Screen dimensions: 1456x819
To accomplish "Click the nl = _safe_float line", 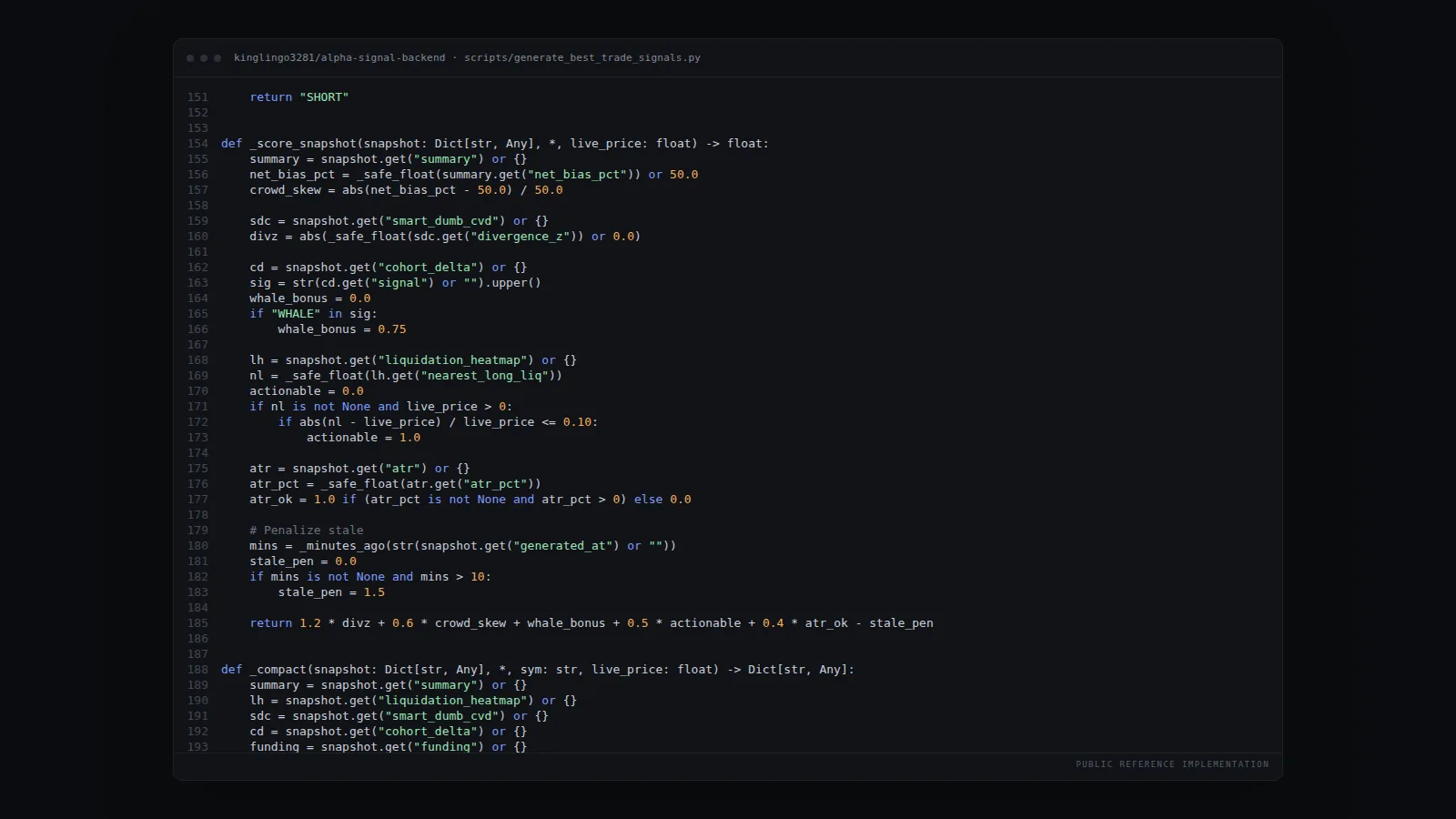I will (x=406, y=376).
